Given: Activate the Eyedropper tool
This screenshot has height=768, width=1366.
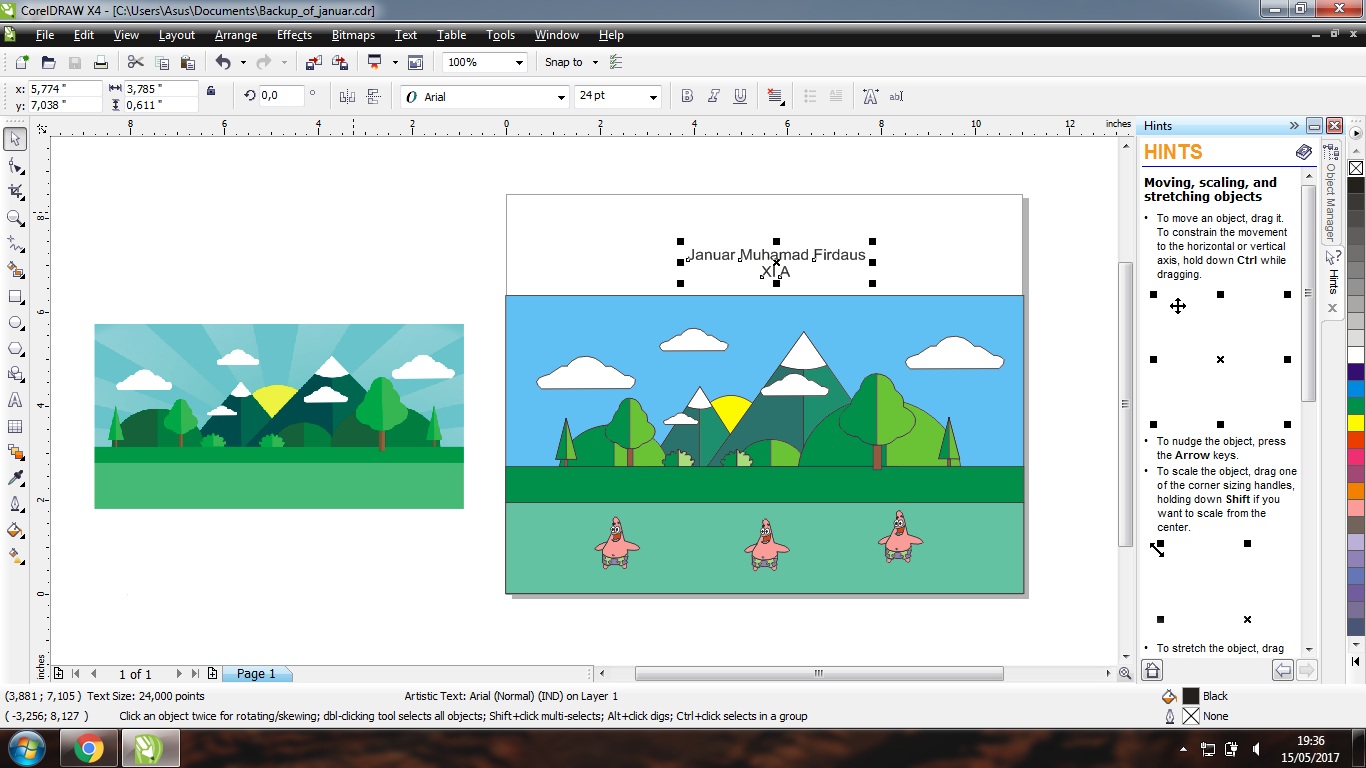Looking at the screenshot, I should pyautogui.click(x=15, y=478).
